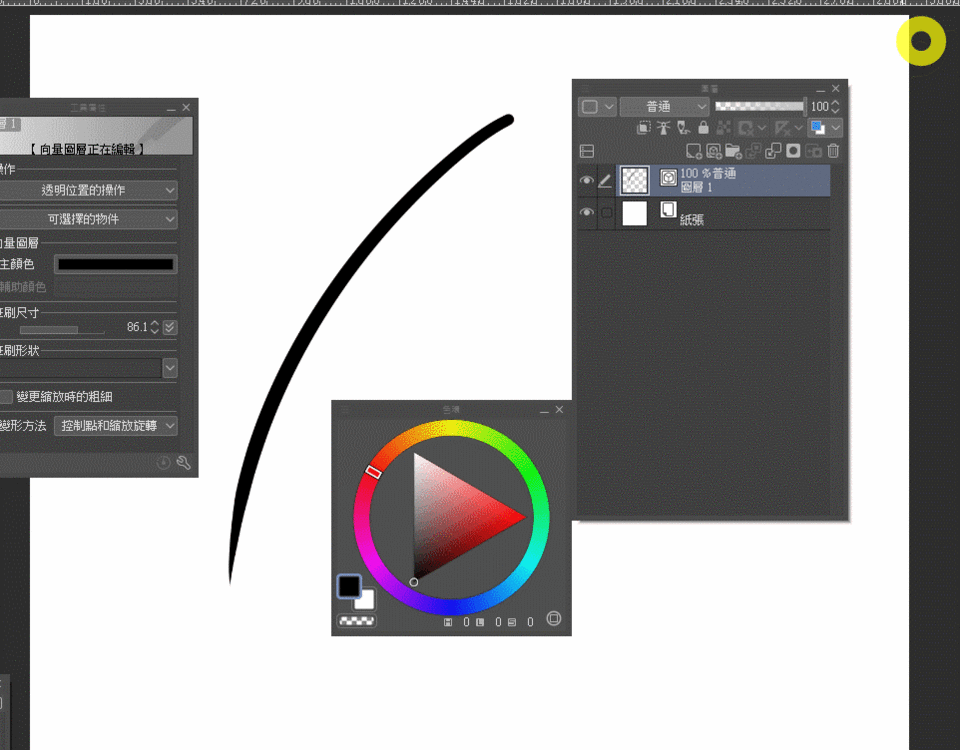Click merge with lower layer icon
Screen dimensions: 960x750
click(773, 151)
